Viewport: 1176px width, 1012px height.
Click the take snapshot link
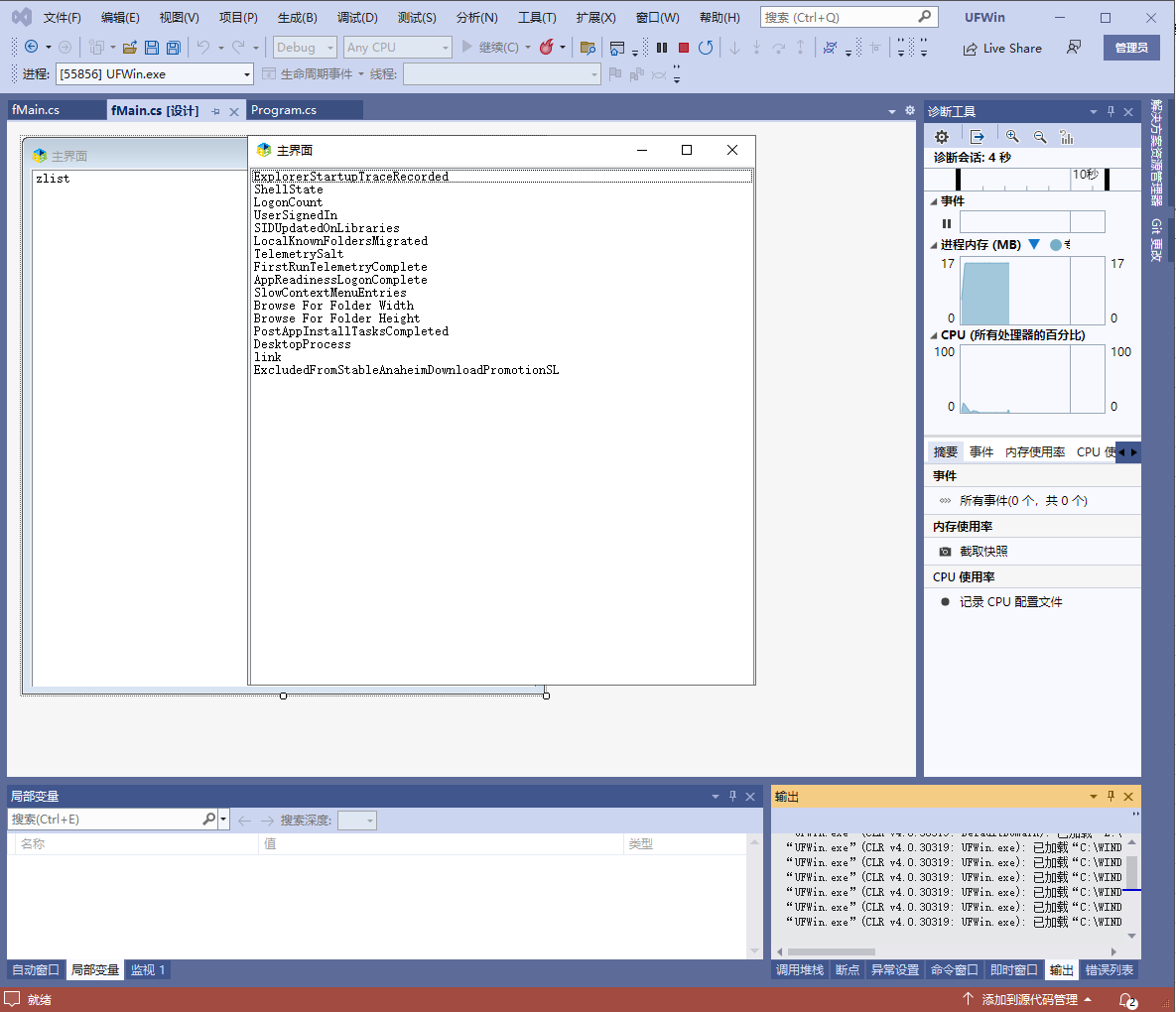(x=983, y=552)
